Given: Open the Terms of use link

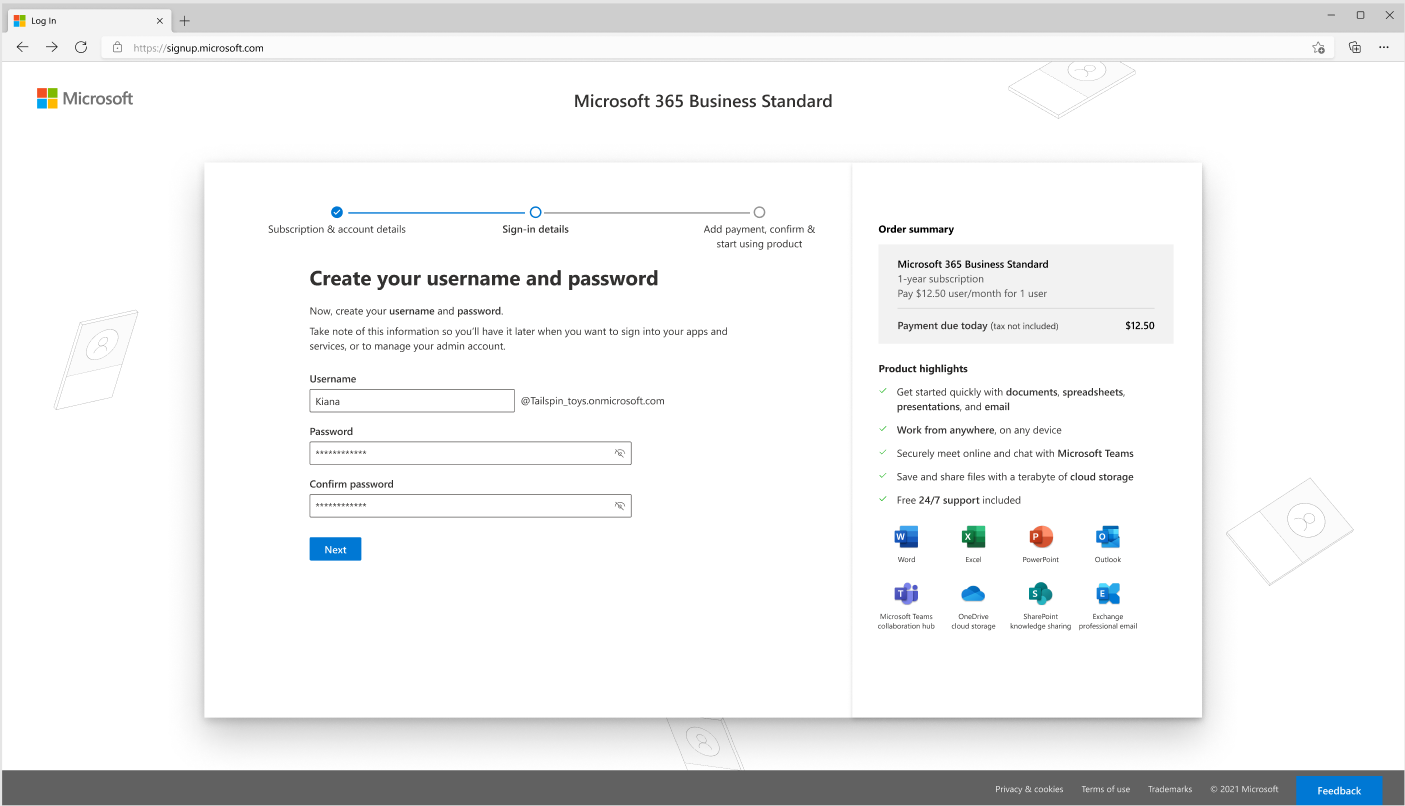Looking at the screenshot, I should pos(1105,789).
